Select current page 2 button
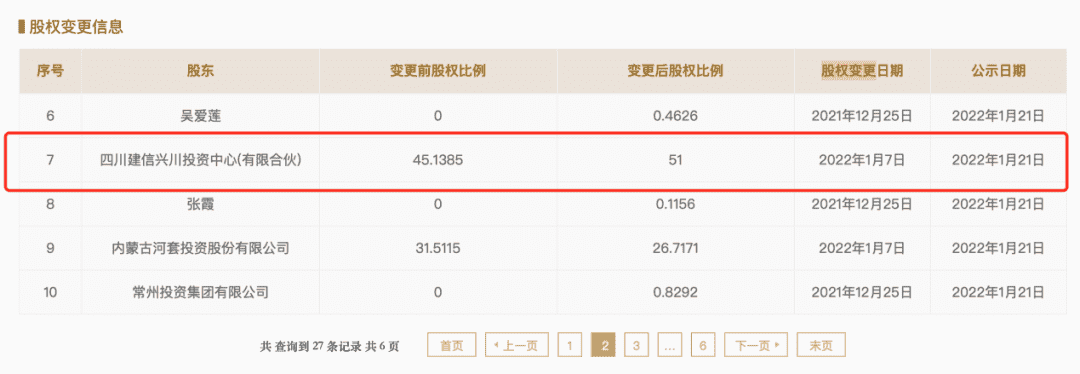Screen dimensions: 1080x374 tap(604, 345)
